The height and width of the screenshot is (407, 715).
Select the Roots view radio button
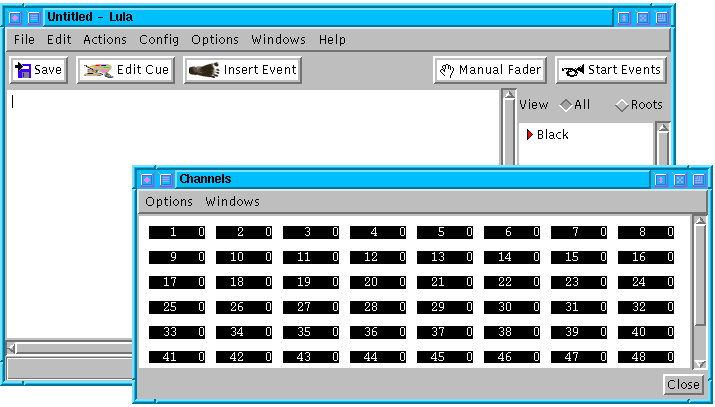tap(622, 105)
